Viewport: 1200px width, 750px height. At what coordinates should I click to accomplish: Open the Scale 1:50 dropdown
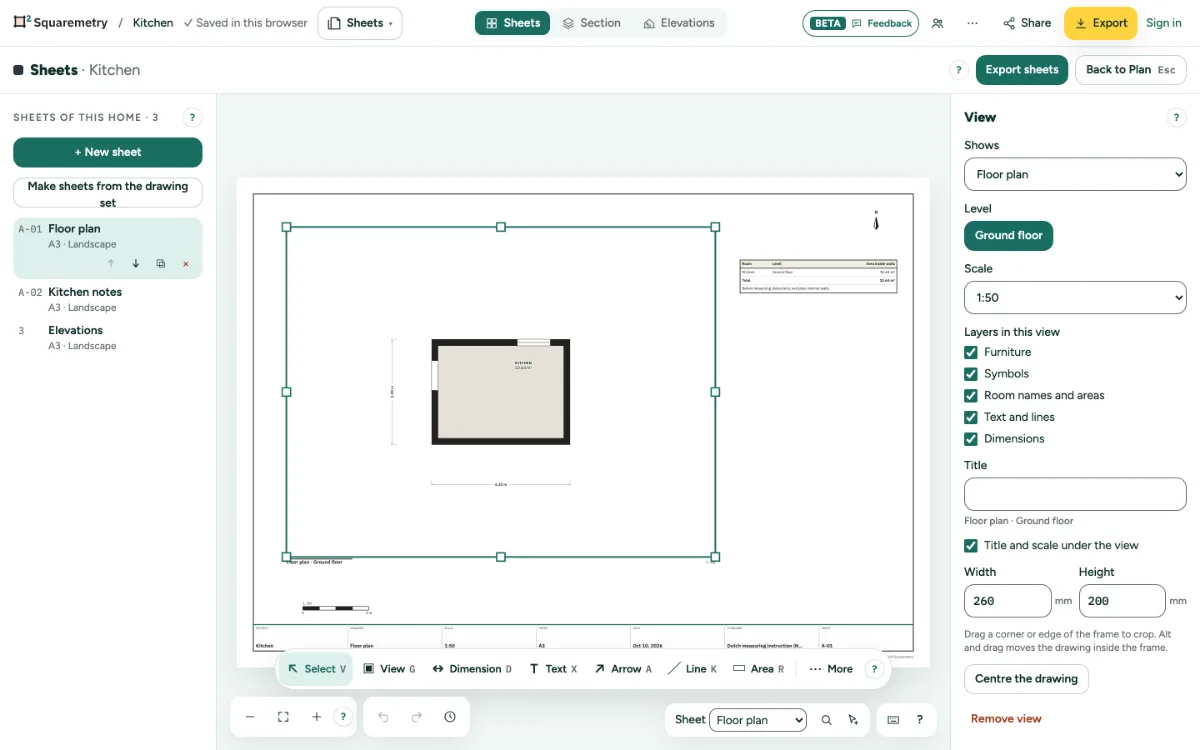(x=1075, y=298)
